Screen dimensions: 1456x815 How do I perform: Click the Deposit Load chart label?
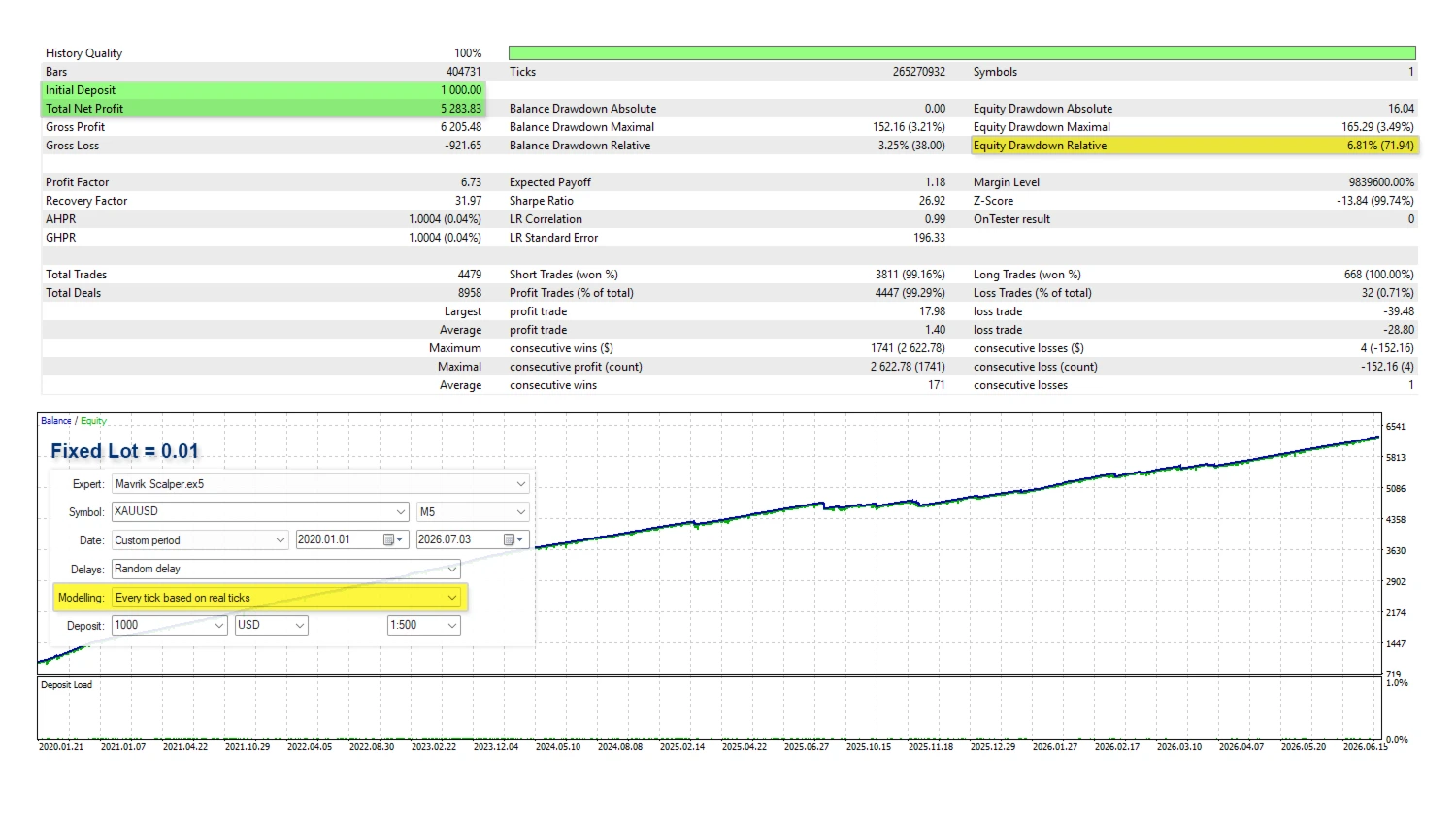coord(67,685)
